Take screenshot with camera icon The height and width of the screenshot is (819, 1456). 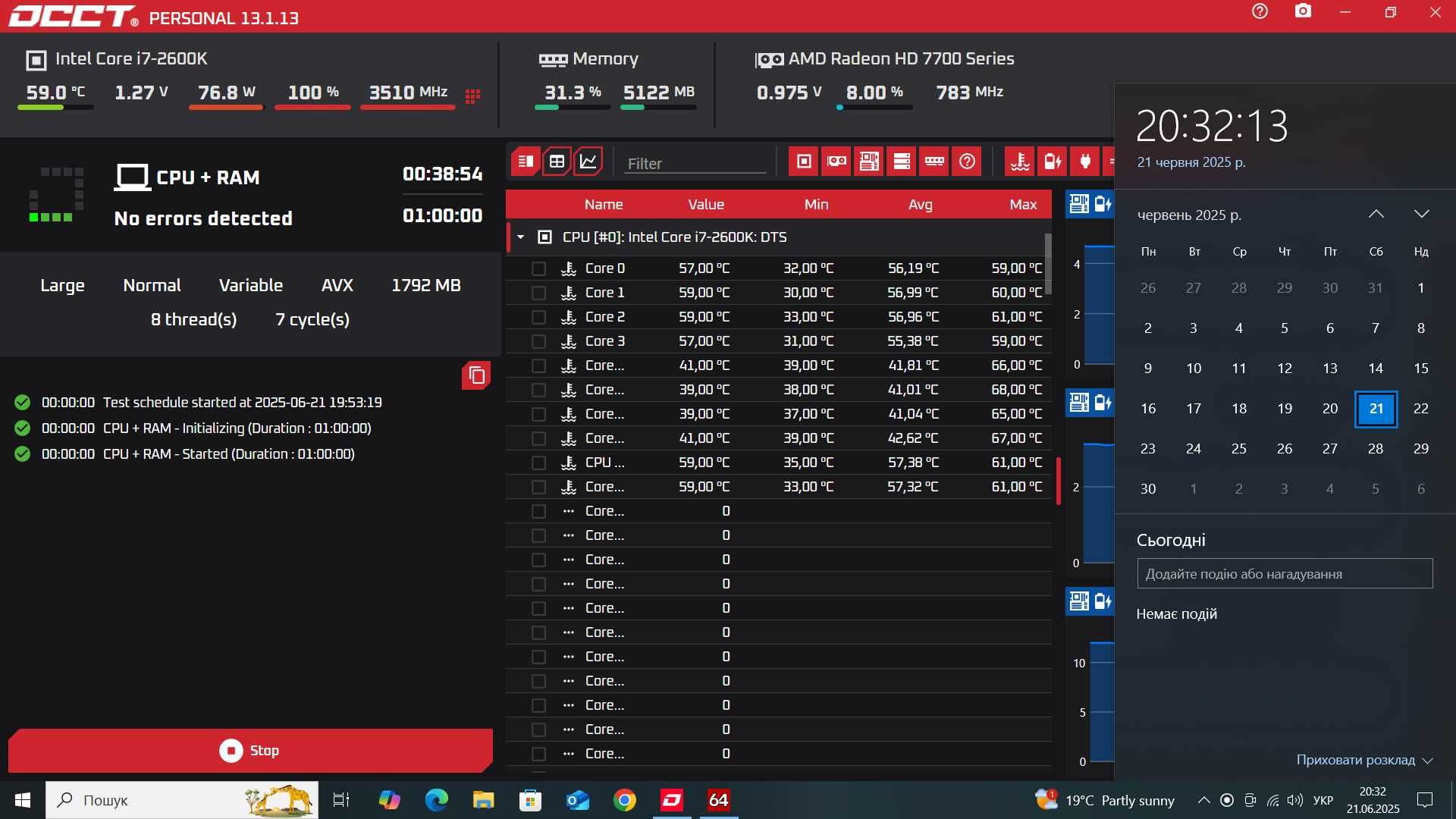coord(1303,11)
